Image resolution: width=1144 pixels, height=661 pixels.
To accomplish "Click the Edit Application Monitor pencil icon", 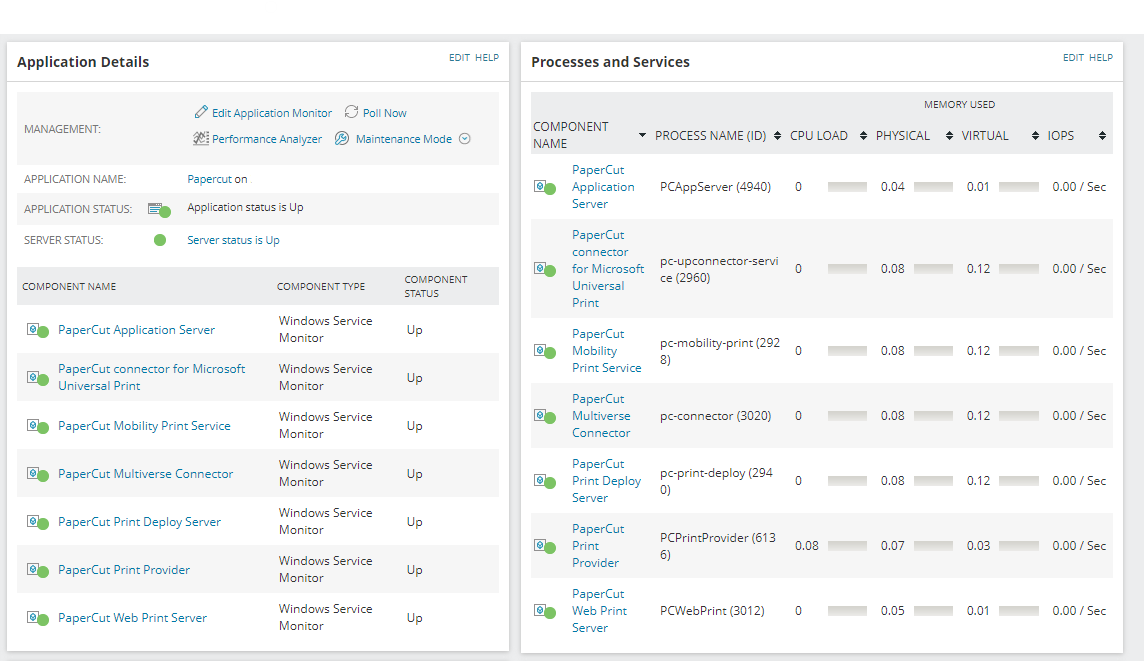I will click(201, 112).
